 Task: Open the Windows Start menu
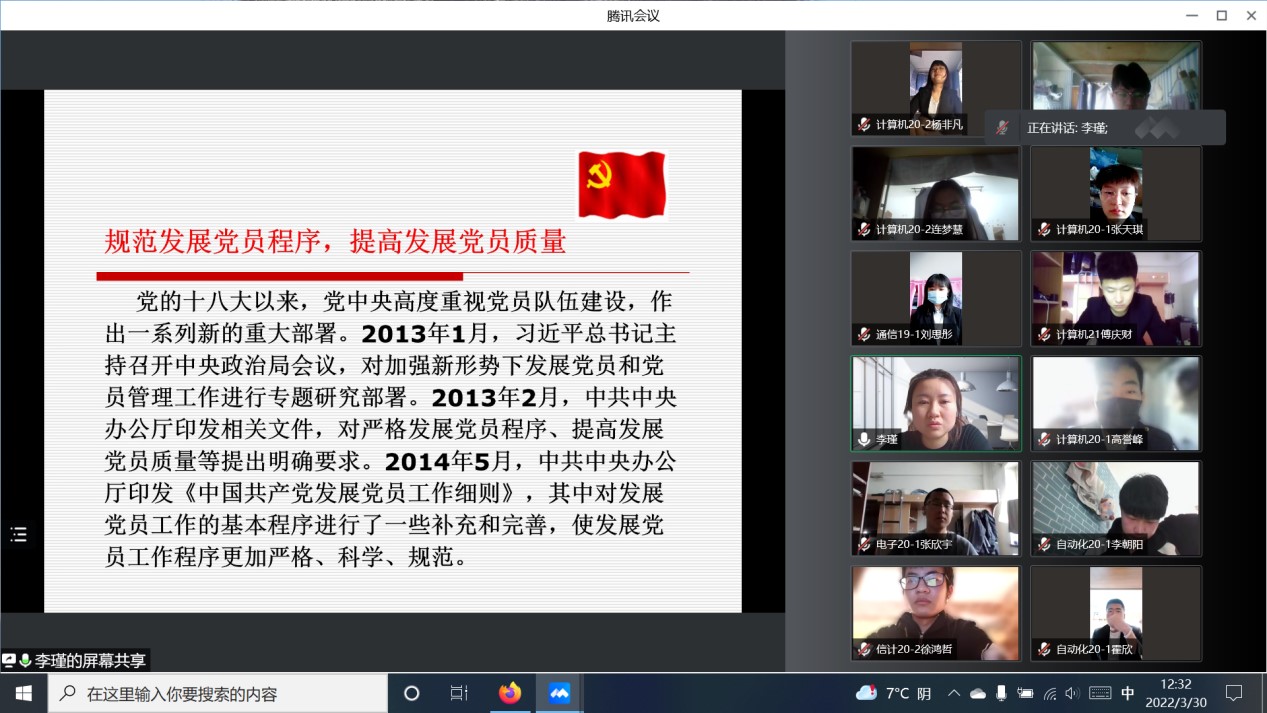click(24, 693)
